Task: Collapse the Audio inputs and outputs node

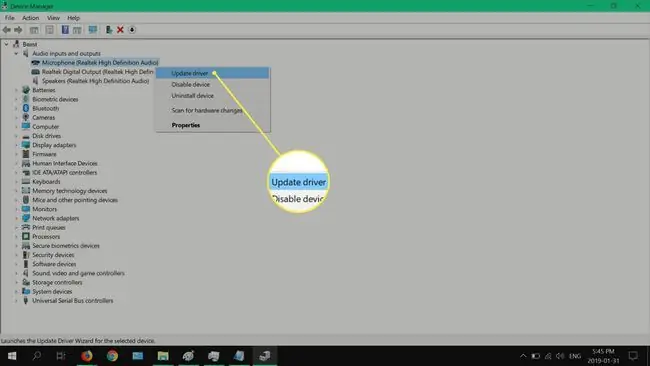Action: click(x=16, y=53)
